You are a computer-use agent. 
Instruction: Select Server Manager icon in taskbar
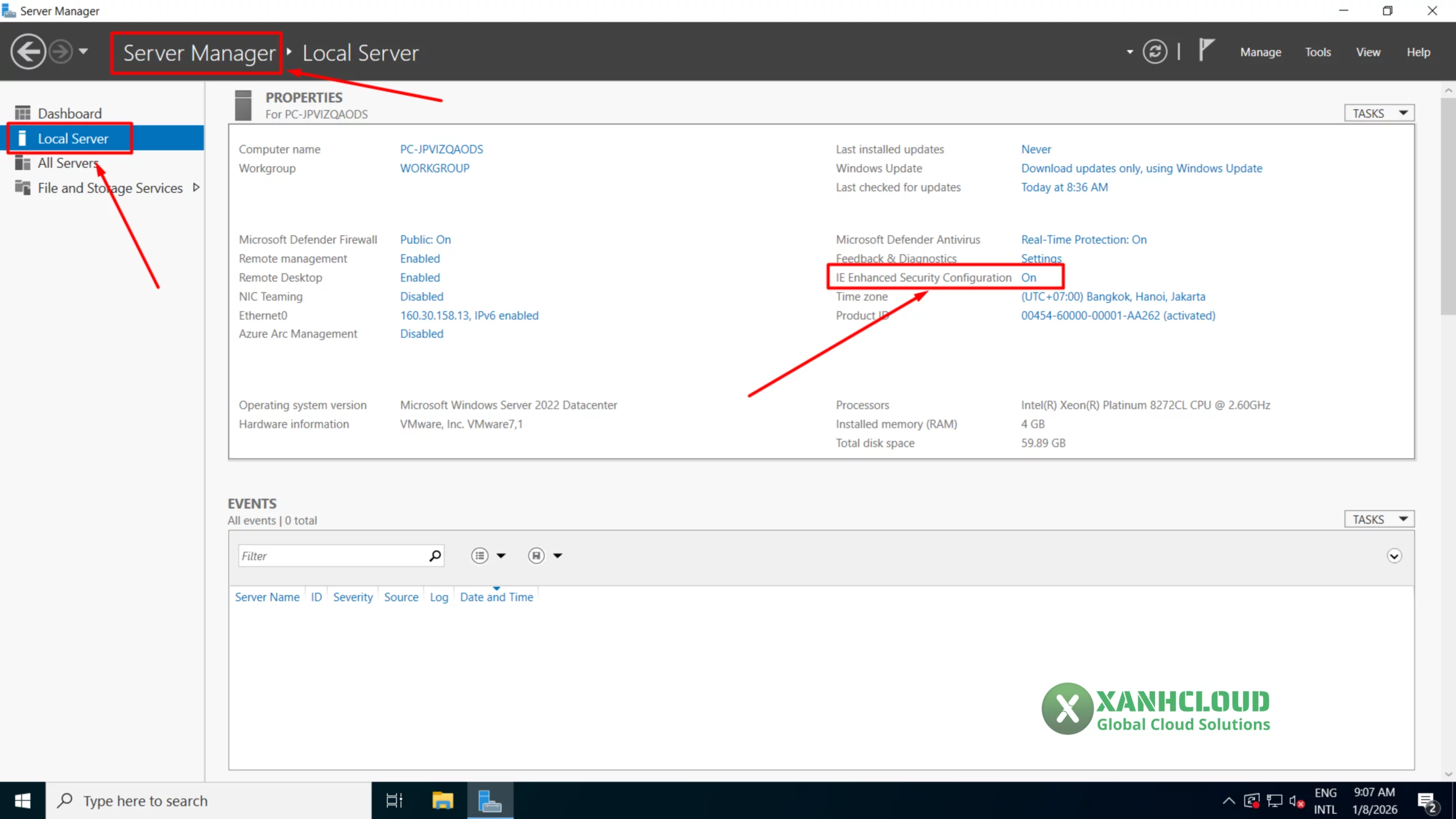pyautogui.click(x=490, y=800)
